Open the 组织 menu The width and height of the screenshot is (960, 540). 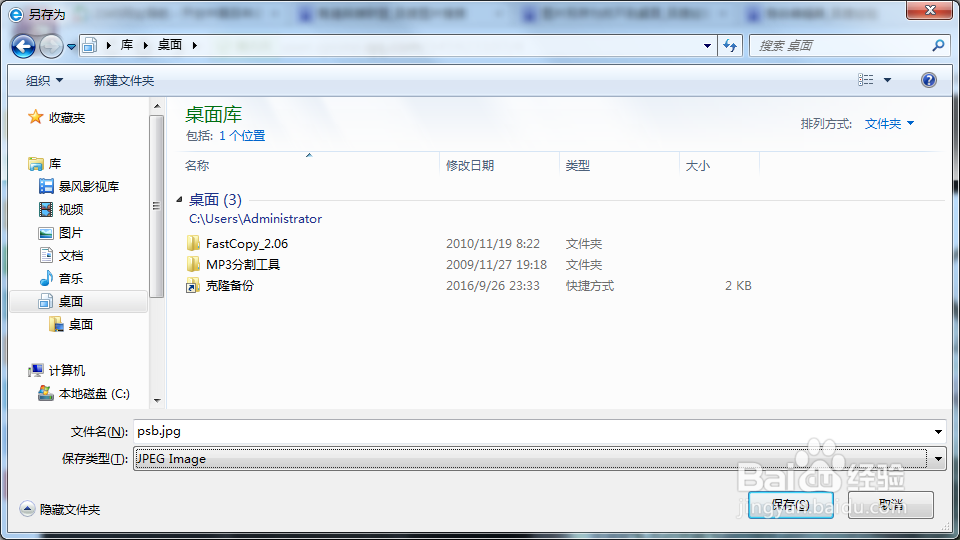coord(44,80)
